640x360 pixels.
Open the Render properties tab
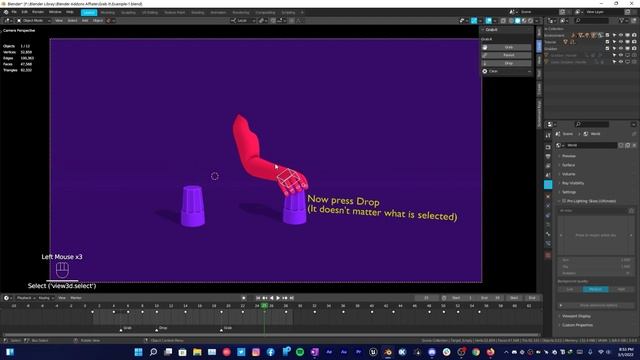click(x=548, y=147)
